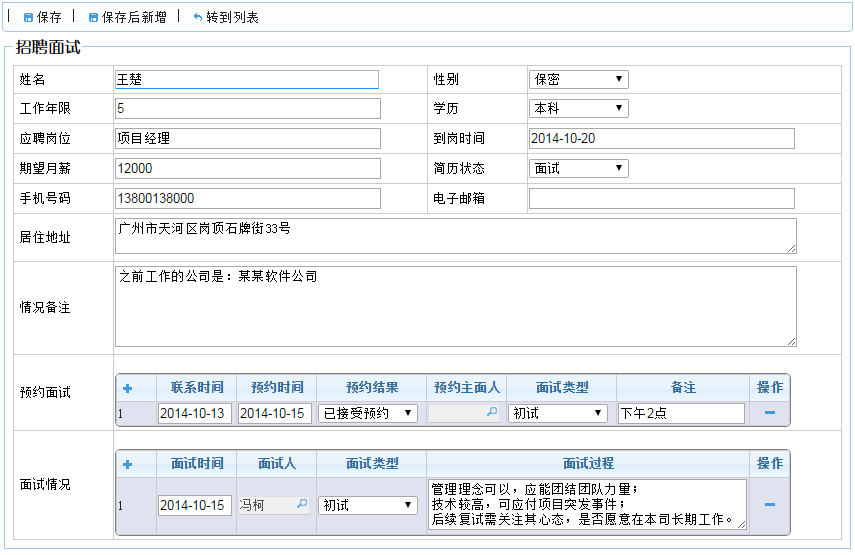Viewport: 855px width, 555px height.
Task: Click the 保存后新增 button
Action: coord(127,18)
